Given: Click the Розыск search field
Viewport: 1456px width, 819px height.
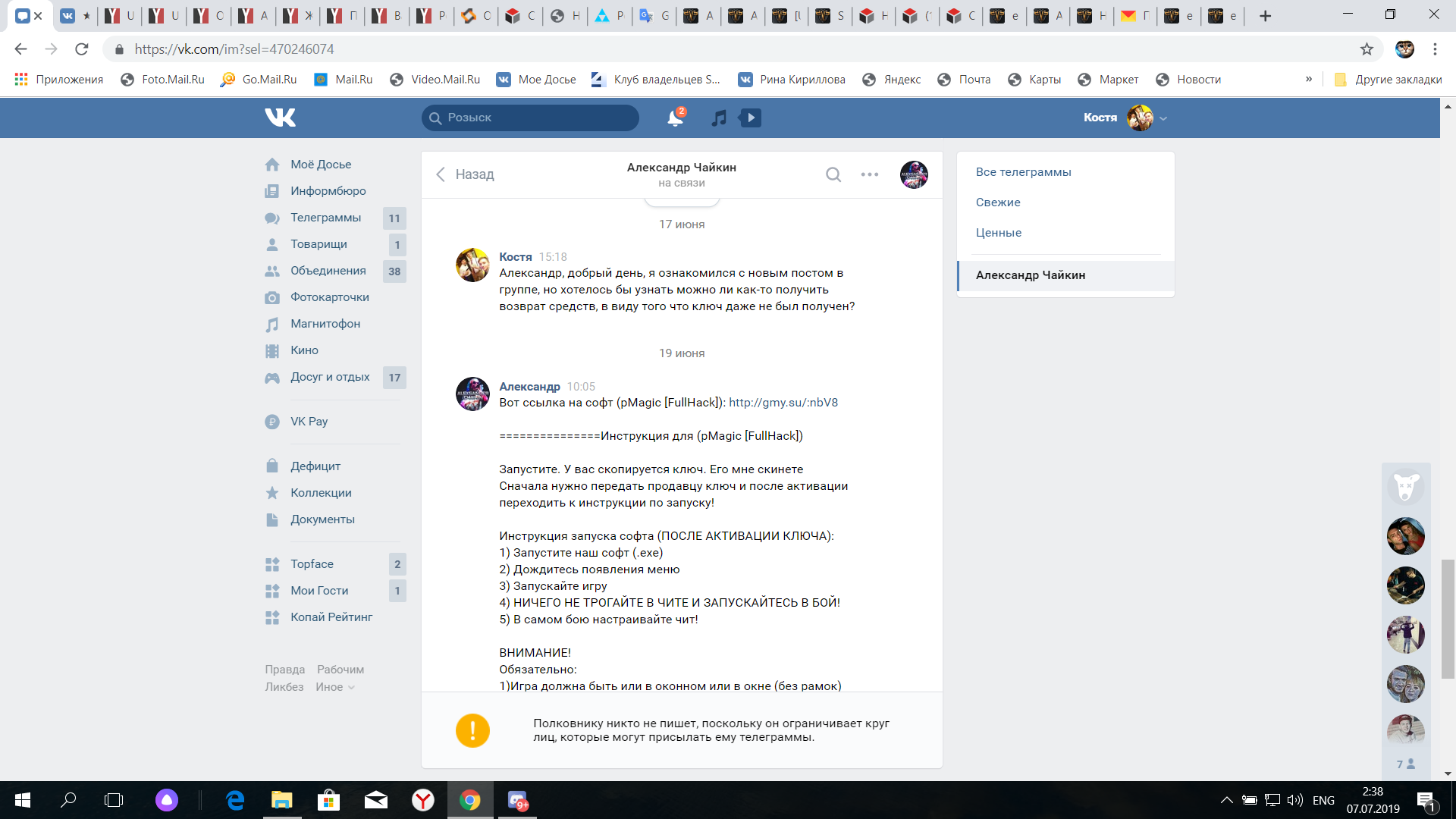Looking at the screenshot, I should pos(531,118).
